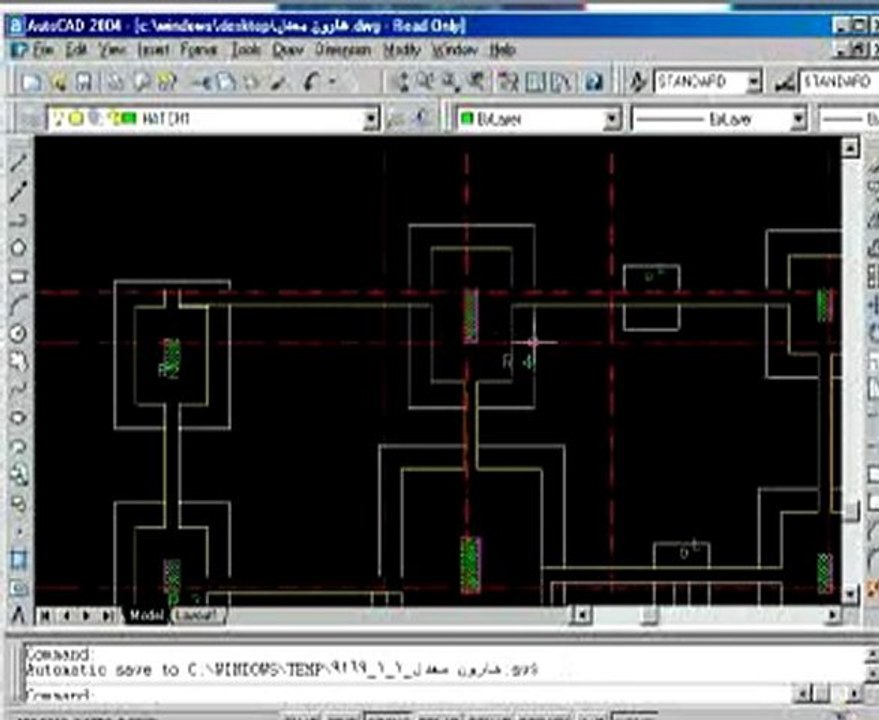Click Make Object's Layer Current icon
Viewport: 879px width, 720px height.
396,118
